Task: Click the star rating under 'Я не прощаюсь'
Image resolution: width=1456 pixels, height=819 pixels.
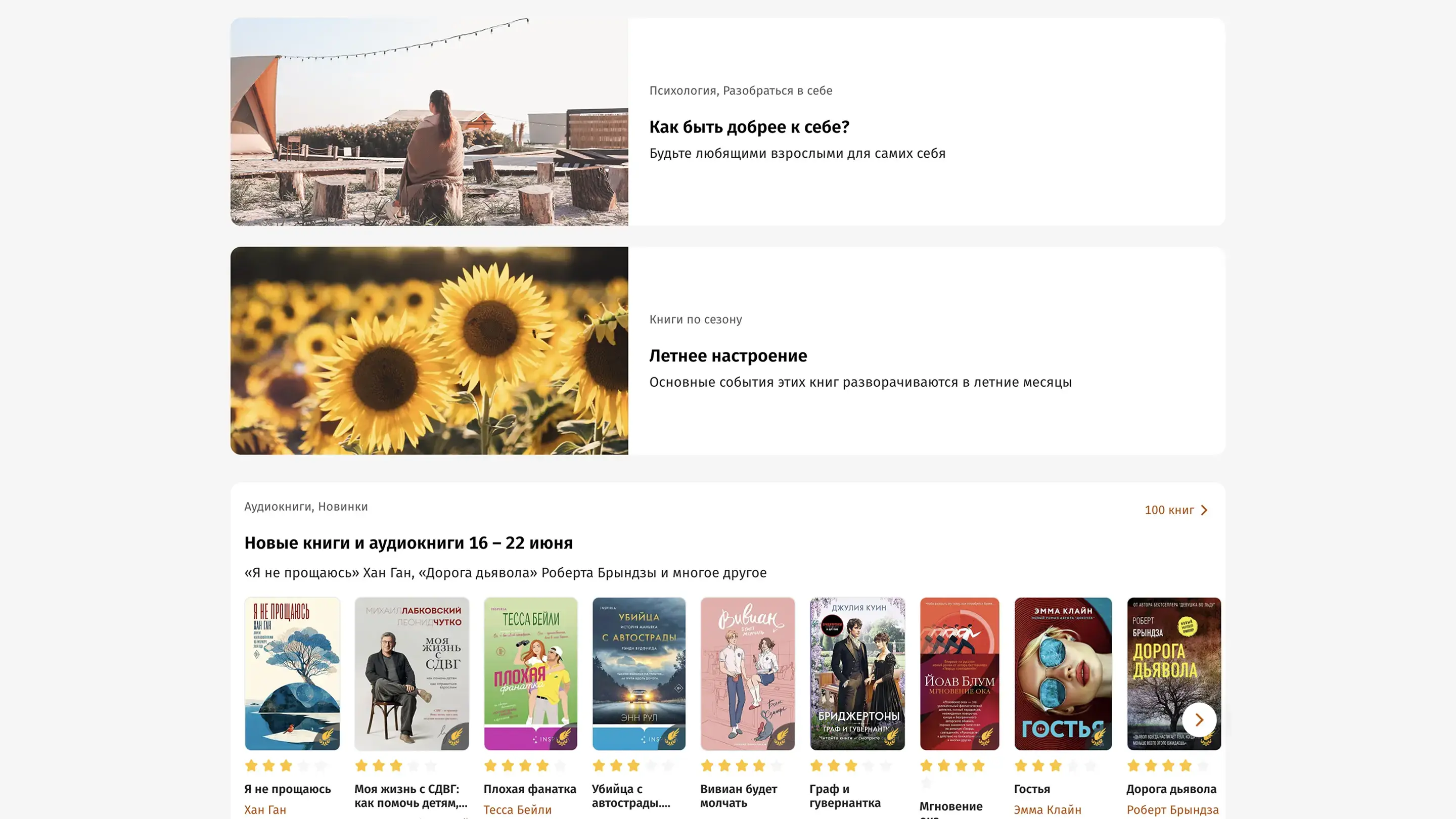Action: [x=286, y=766]
